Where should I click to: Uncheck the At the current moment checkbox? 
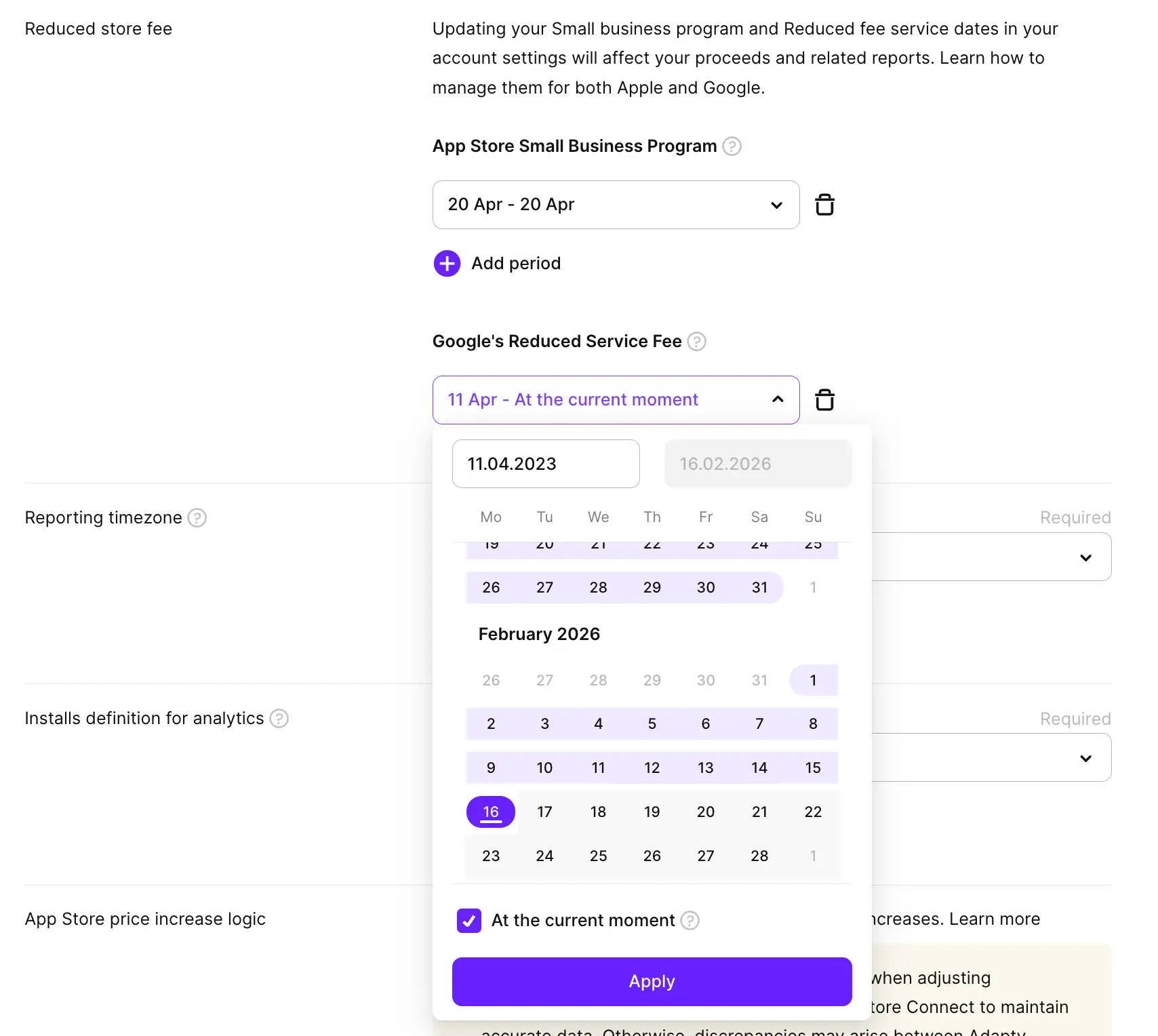[x=468, y=921]
